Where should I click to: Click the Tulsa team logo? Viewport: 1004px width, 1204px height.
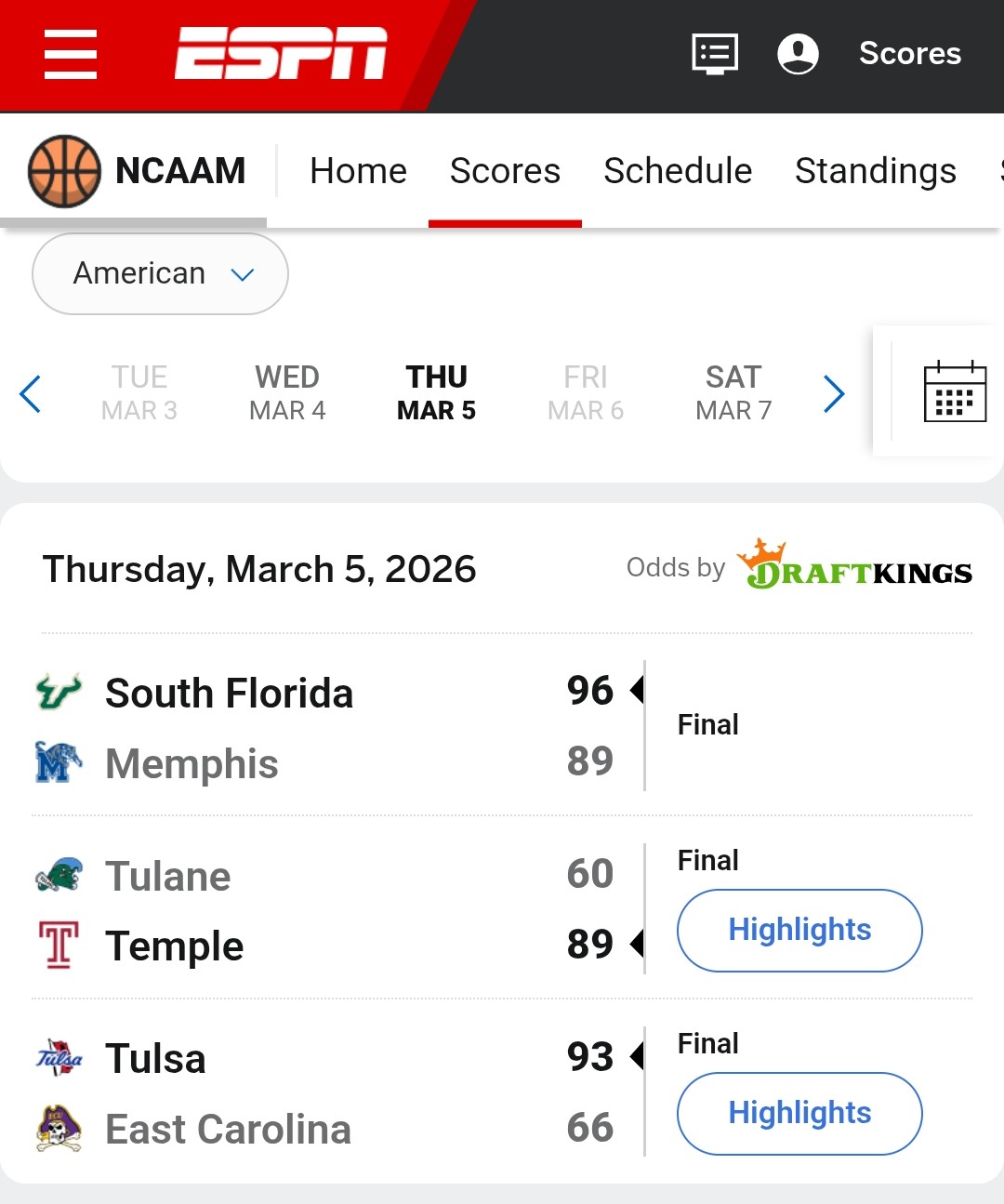59,1058
